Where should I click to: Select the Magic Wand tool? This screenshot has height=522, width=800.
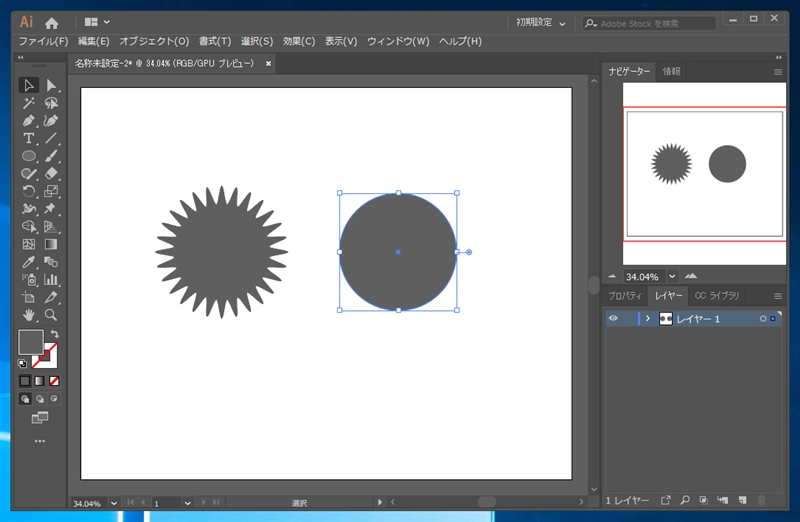(x=29, y=103)
